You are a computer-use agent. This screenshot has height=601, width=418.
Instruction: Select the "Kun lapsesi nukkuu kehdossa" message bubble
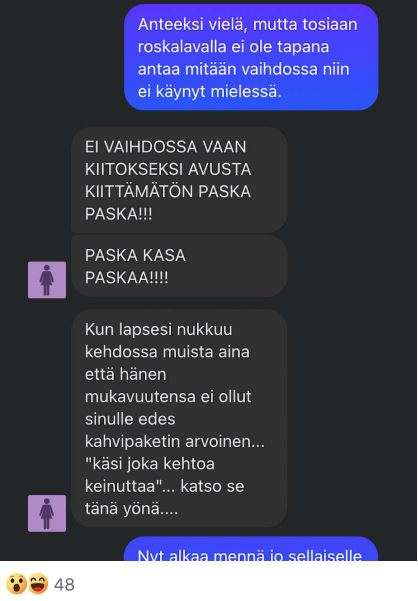[x=179, y=419]
